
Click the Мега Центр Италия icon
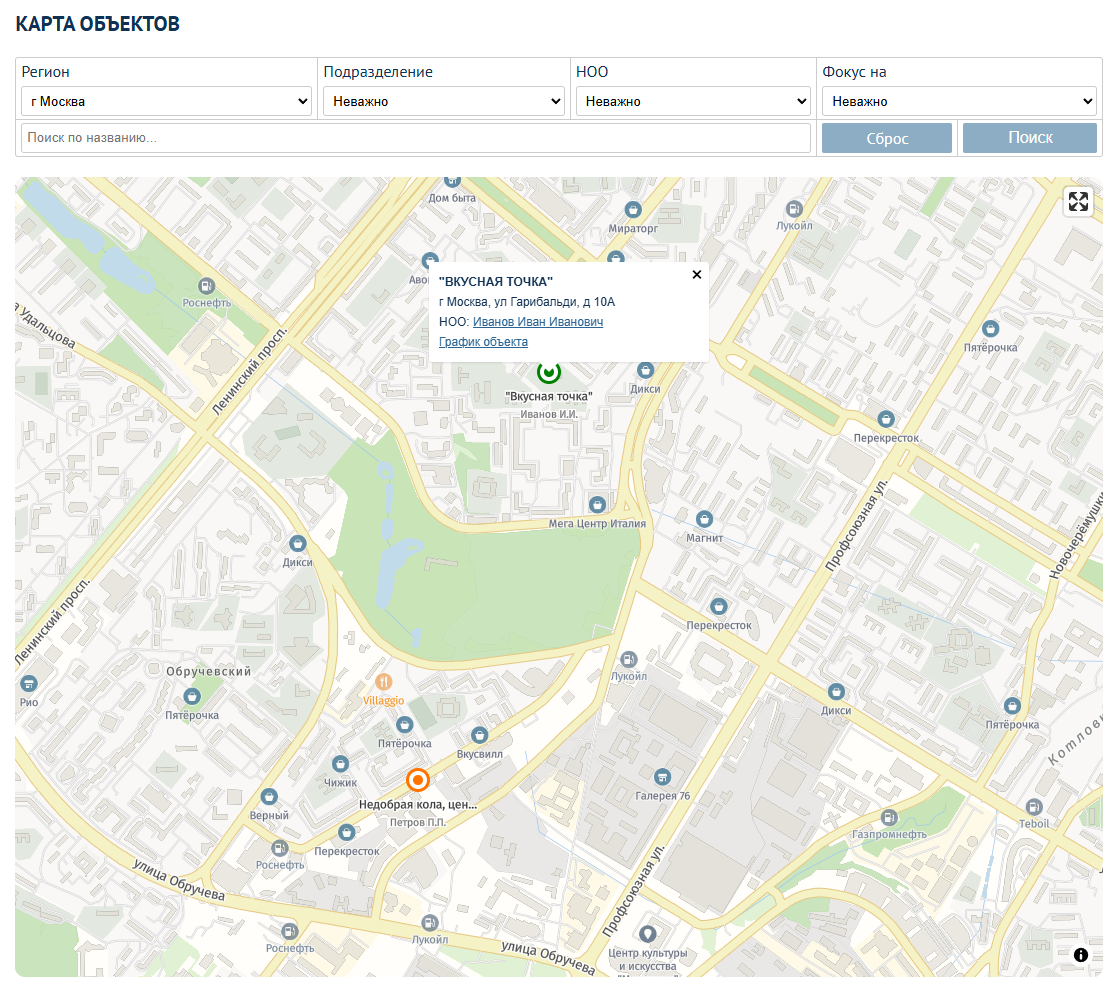pyautogui.click(x=598, y=504)
